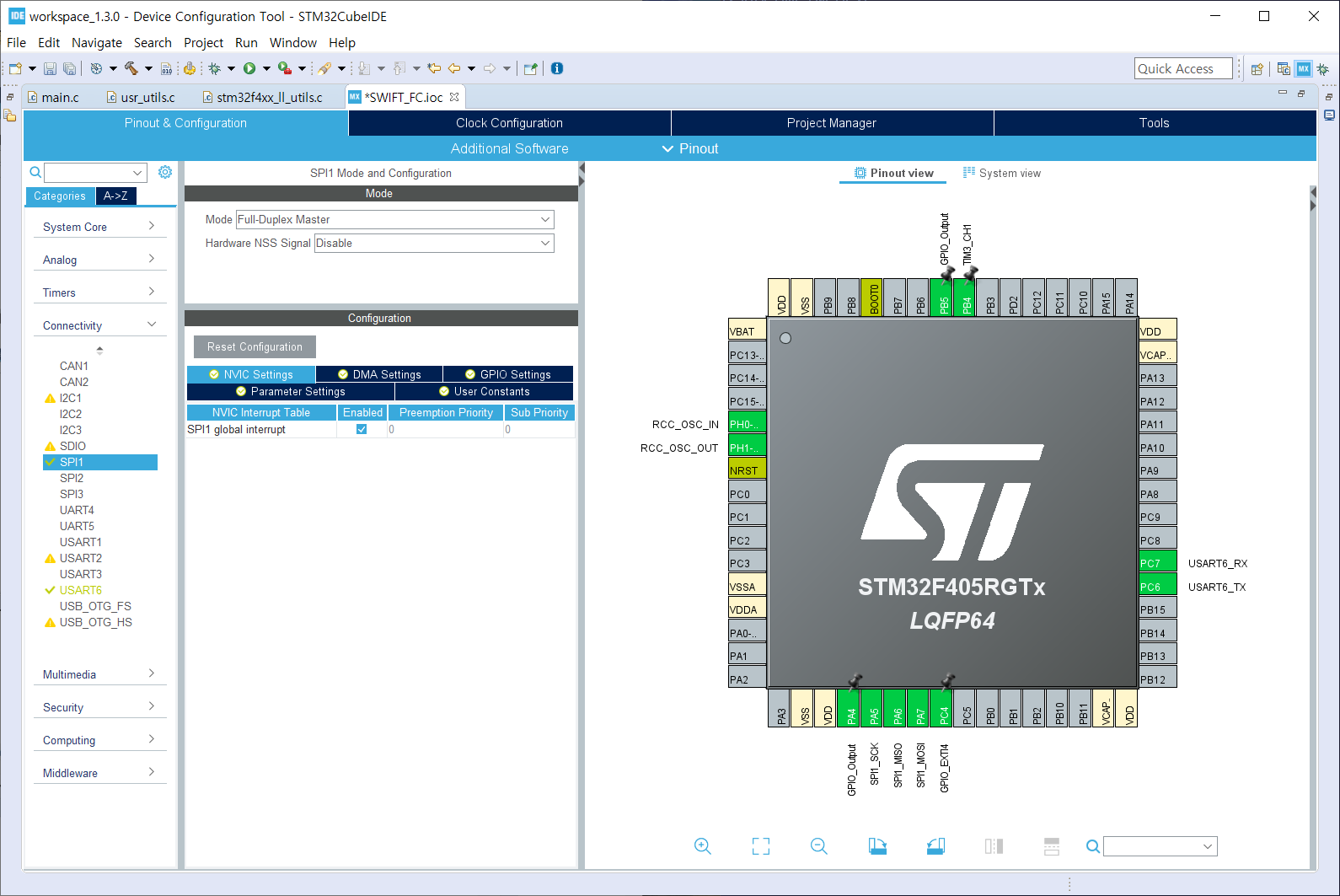The image size is (1340, 896).
Task: Click the Save icon in toolbar
Action: (50, 68)
